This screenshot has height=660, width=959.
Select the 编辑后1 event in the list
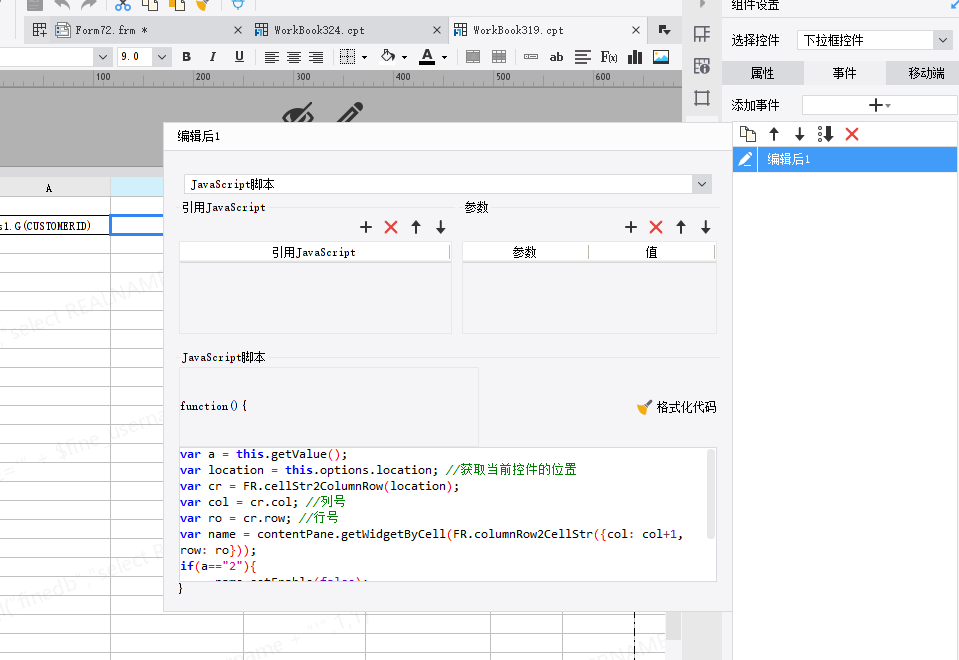tap(857, 159)
